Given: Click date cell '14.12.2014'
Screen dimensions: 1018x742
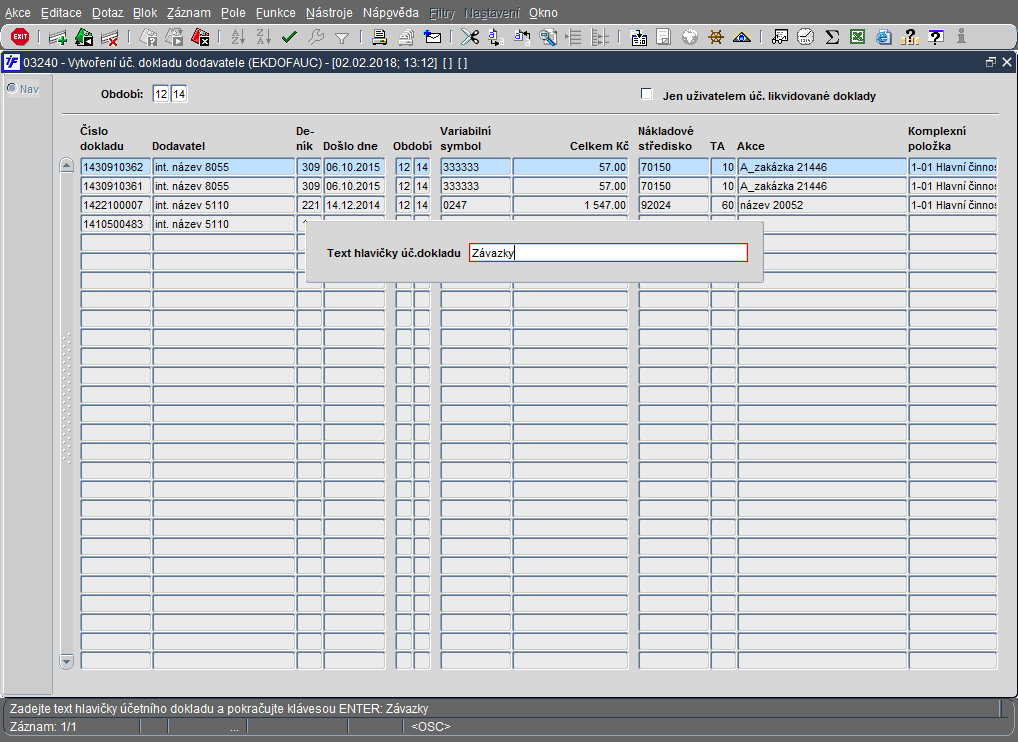Looking at the screenshot, I should point(354,204).
